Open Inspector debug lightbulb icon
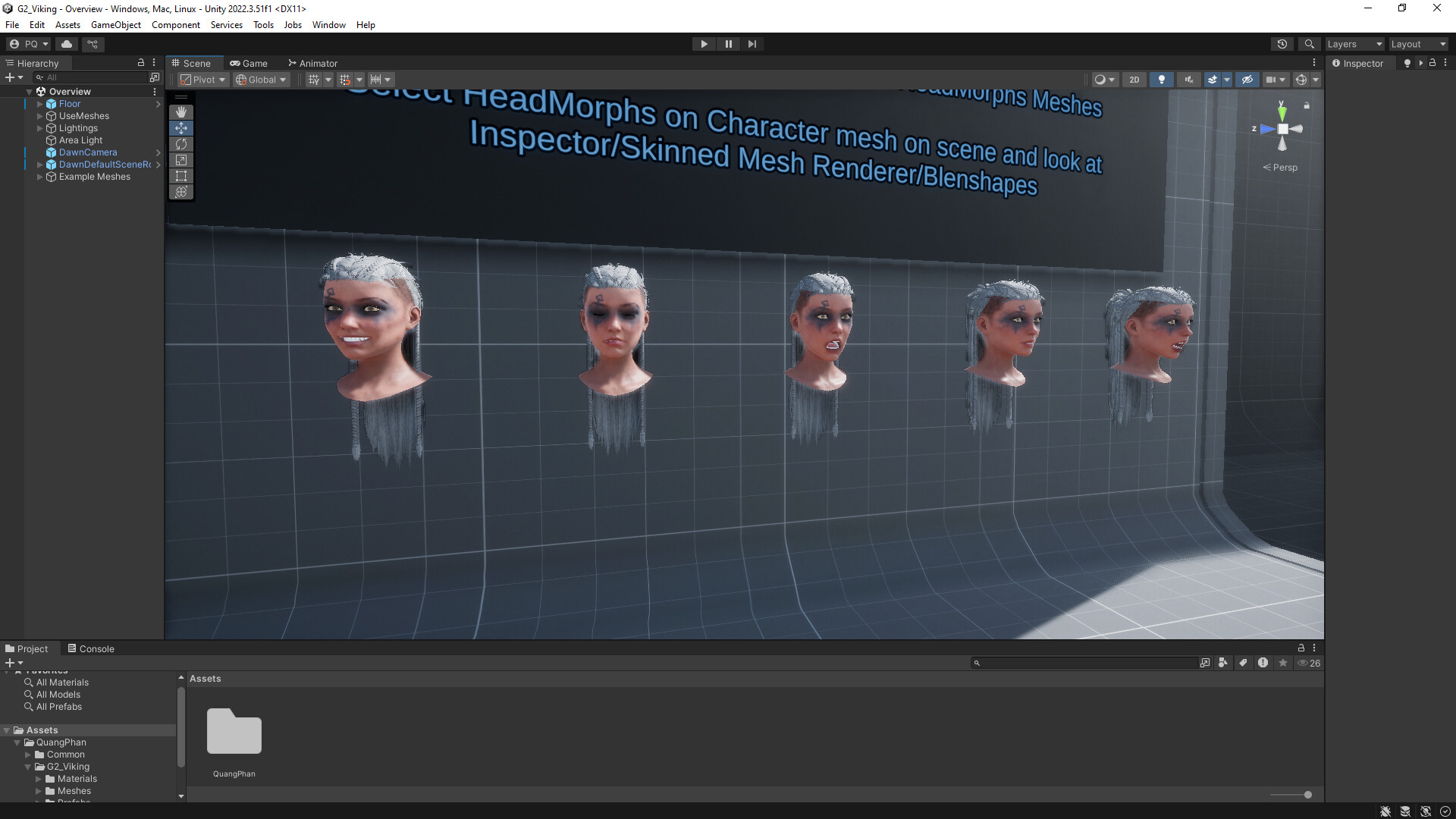 (1407, 63)
